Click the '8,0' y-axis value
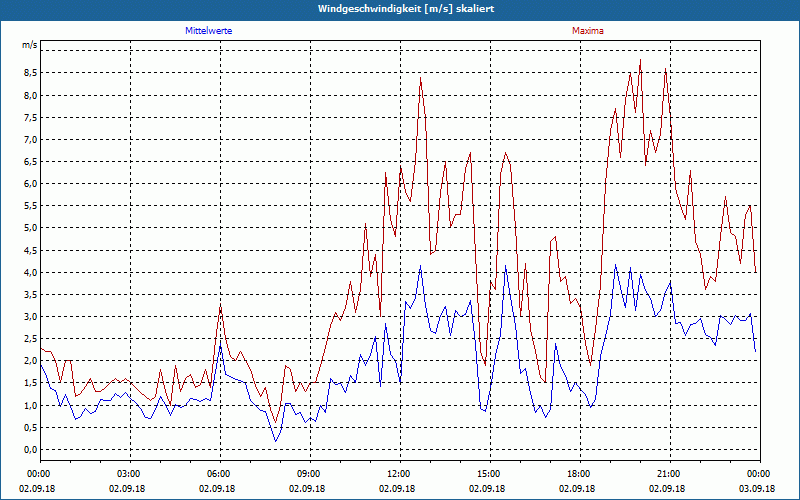Viewport: 800px width, 500px height. (x=31, y=95)
